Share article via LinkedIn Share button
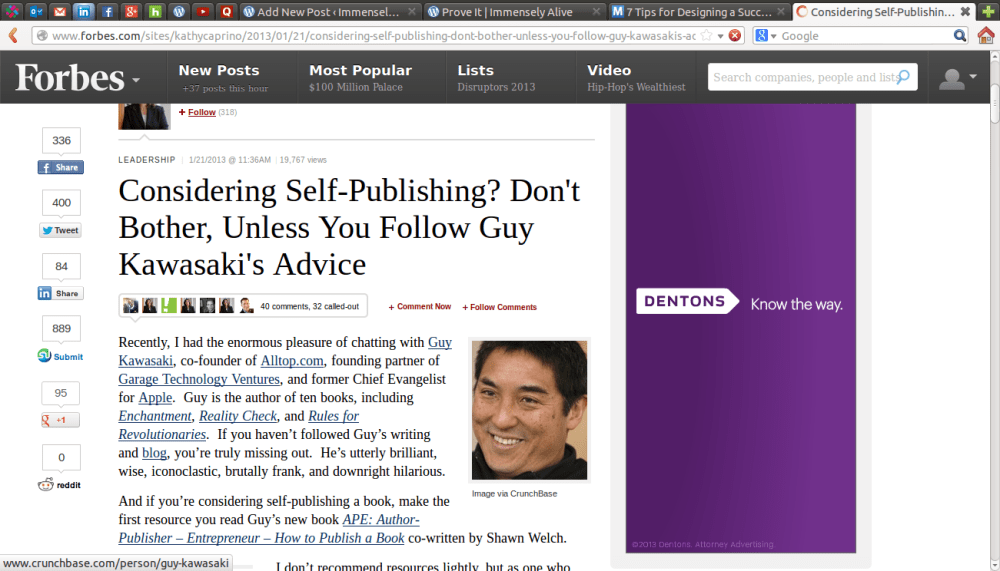 click(x=60, y=293)
